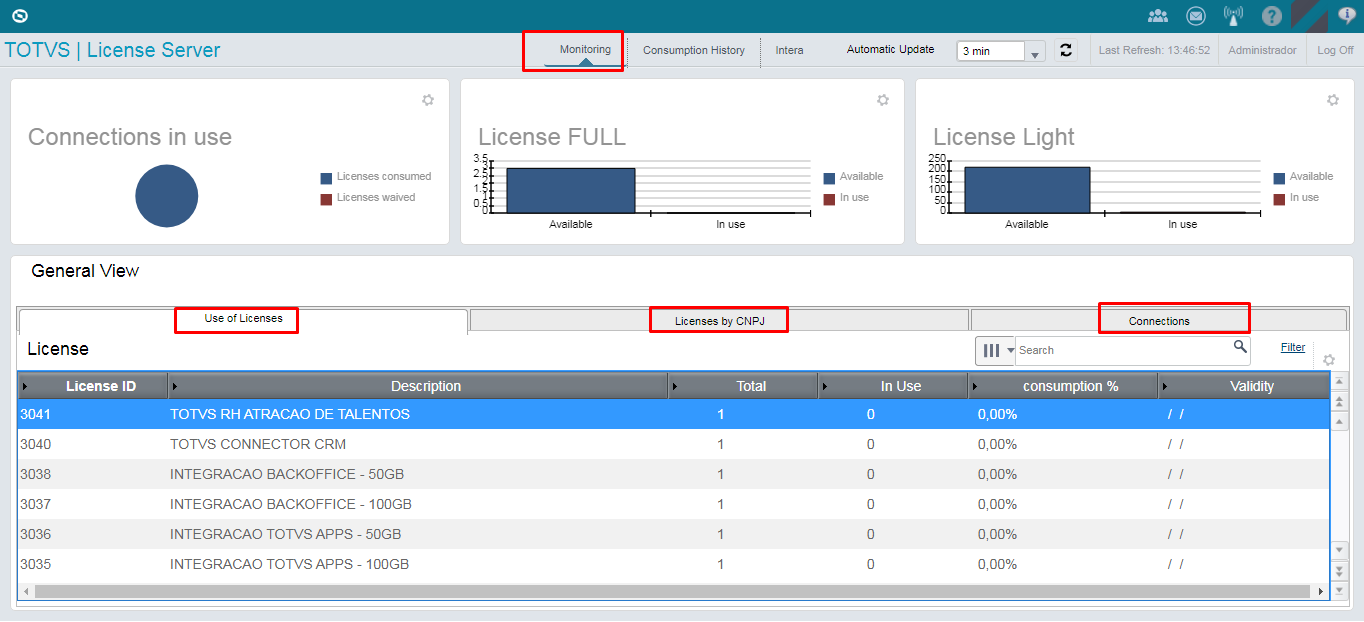Click the broadcast antenna icon
Image resolution: width=1364 pixels, height=622 pixels.
(x=1234, y=16)
